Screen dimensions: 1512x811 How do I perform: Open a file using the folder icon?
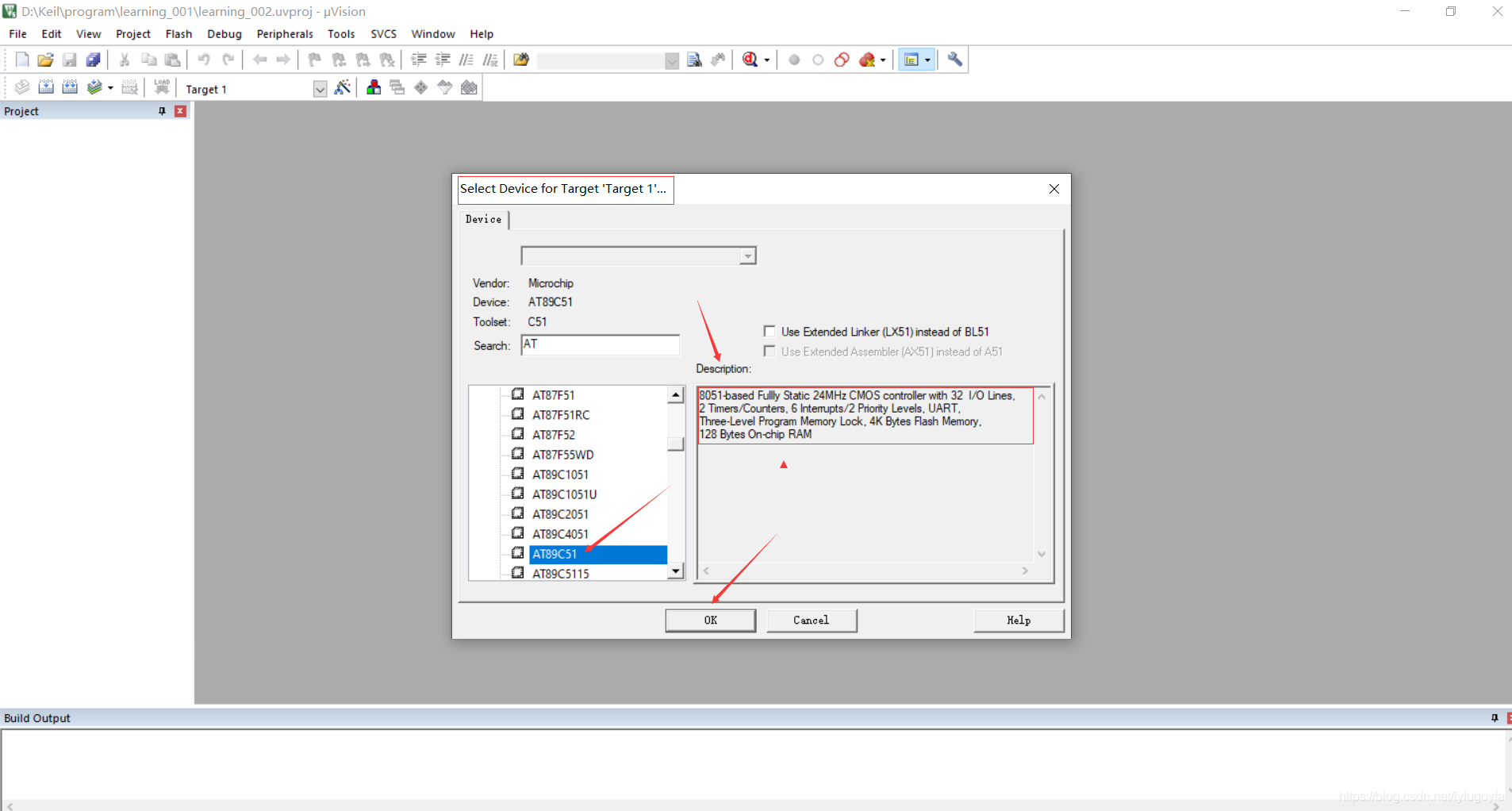tap(46, 60)
